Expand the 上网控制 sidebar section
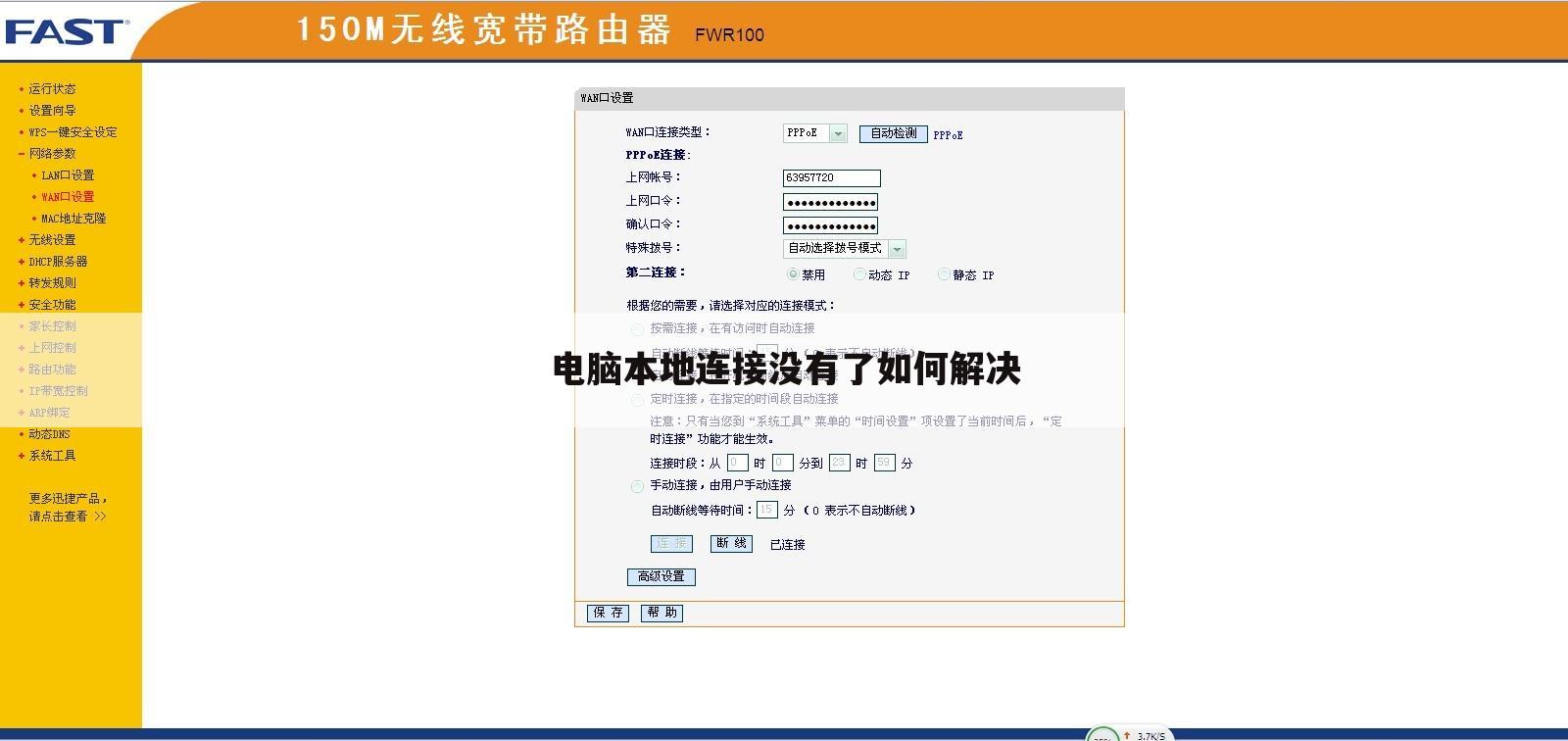 [x=52, y=347]
